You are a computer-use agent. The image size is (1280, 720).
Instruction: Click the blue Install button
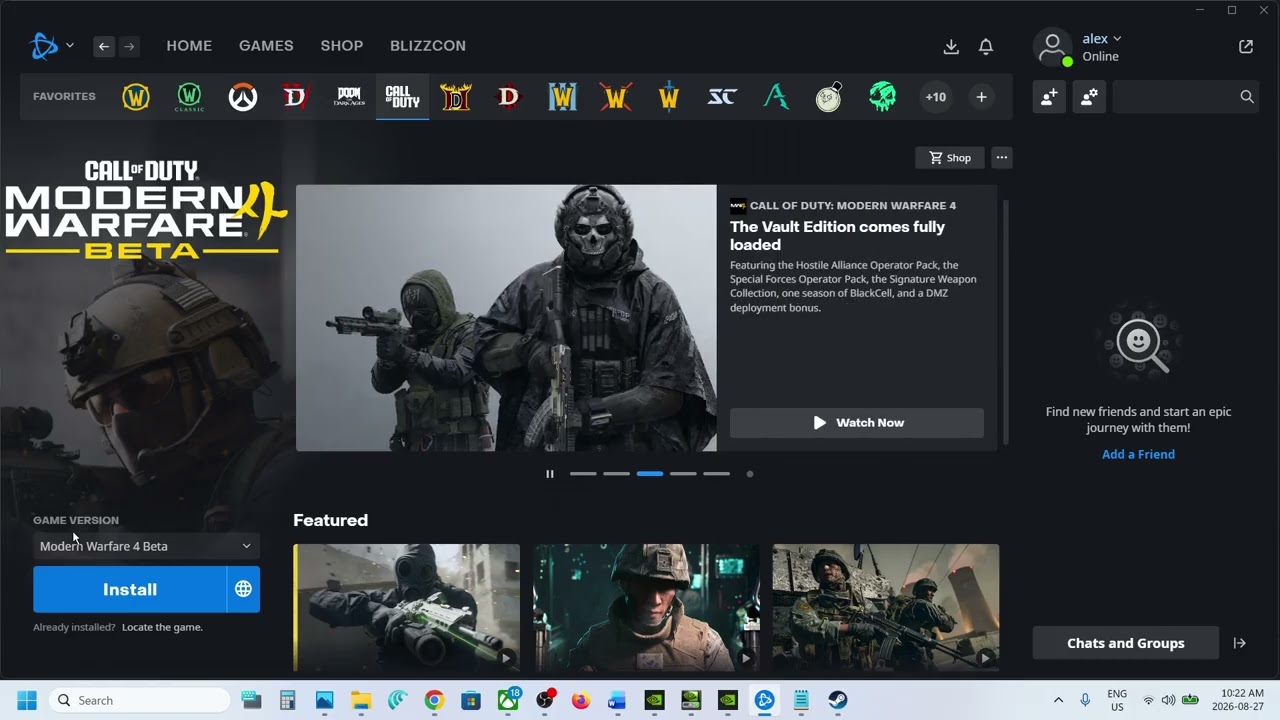click(130, 589)
